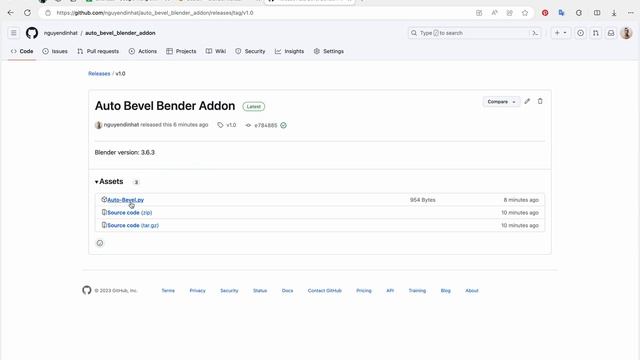Open the browser more options menu
Viewport: 640px width, 360px height.
pyautogui.click(x=631, y=13)
